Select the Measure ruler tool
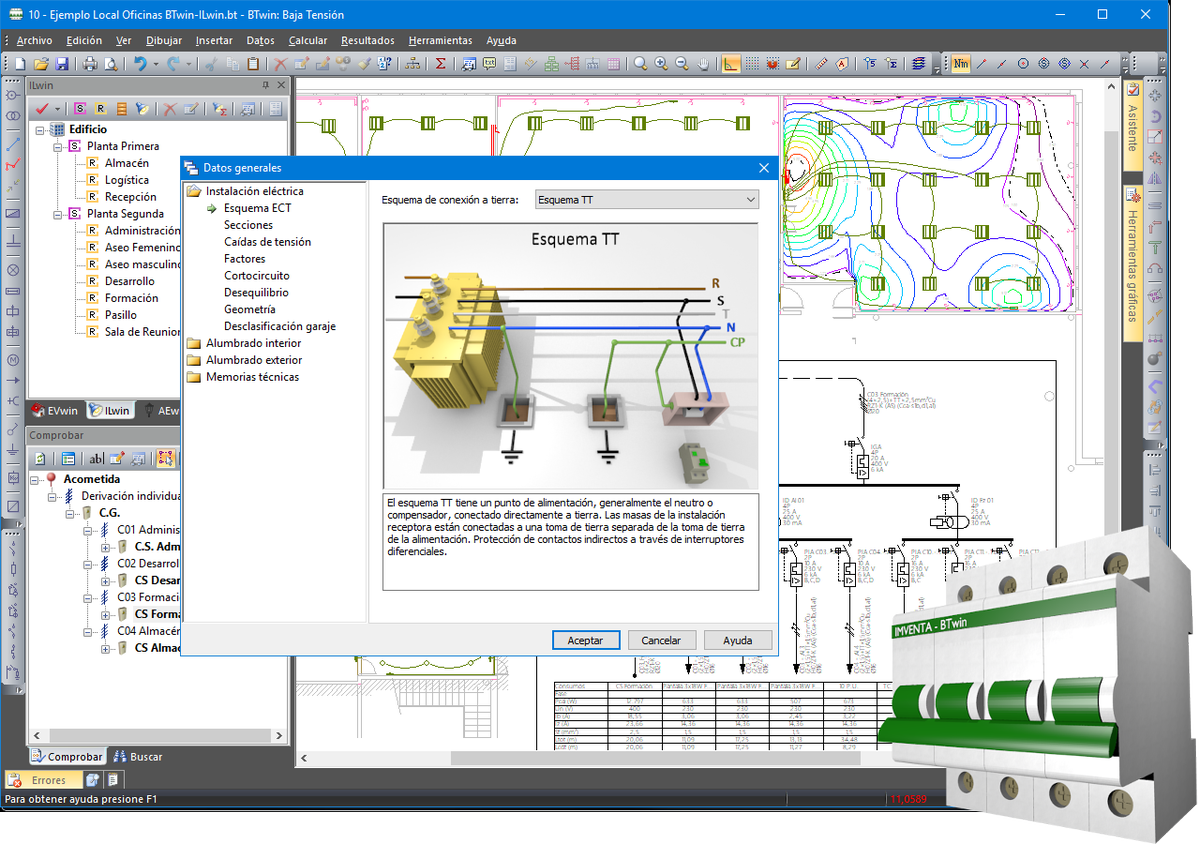 (821, 64)
